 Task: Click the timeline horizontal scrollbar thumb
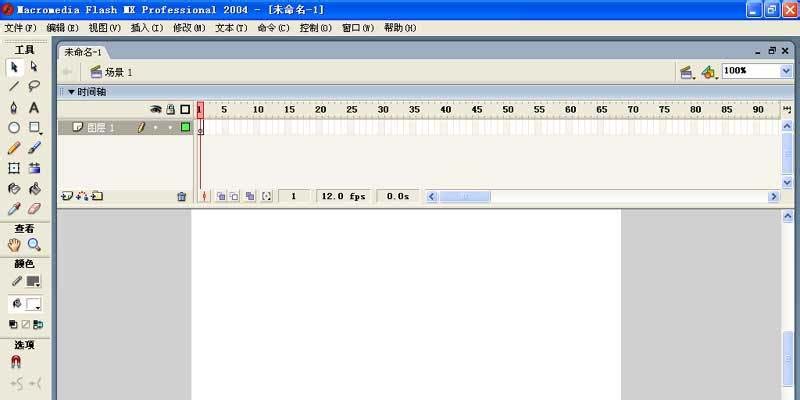point(465,196)
